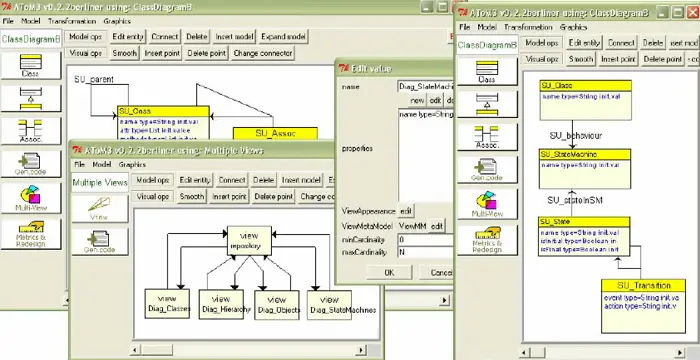Image resolution: width=700 pixels, height=360 pixels.
Task: Open the Transformation menu in left window
Action: coord(72,21)
